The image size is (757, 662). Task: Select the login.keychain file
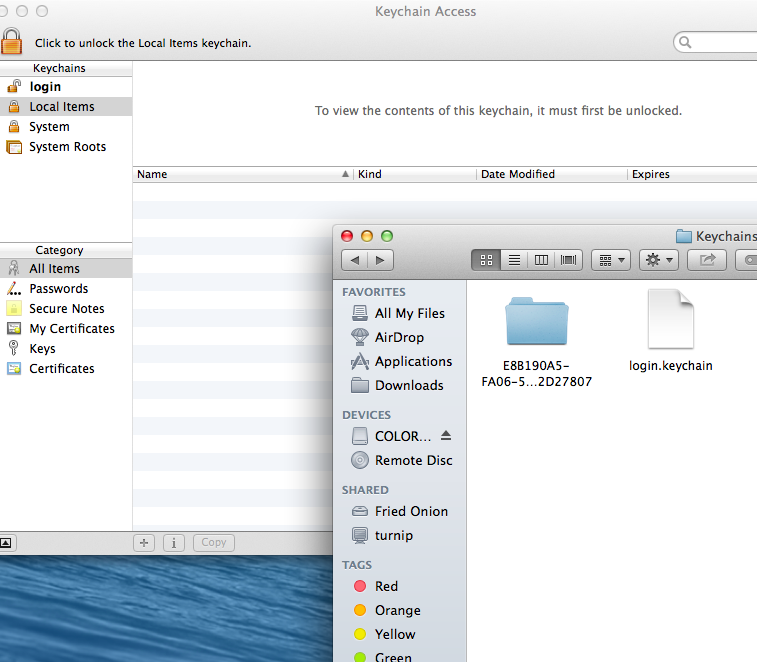(671, 331)
